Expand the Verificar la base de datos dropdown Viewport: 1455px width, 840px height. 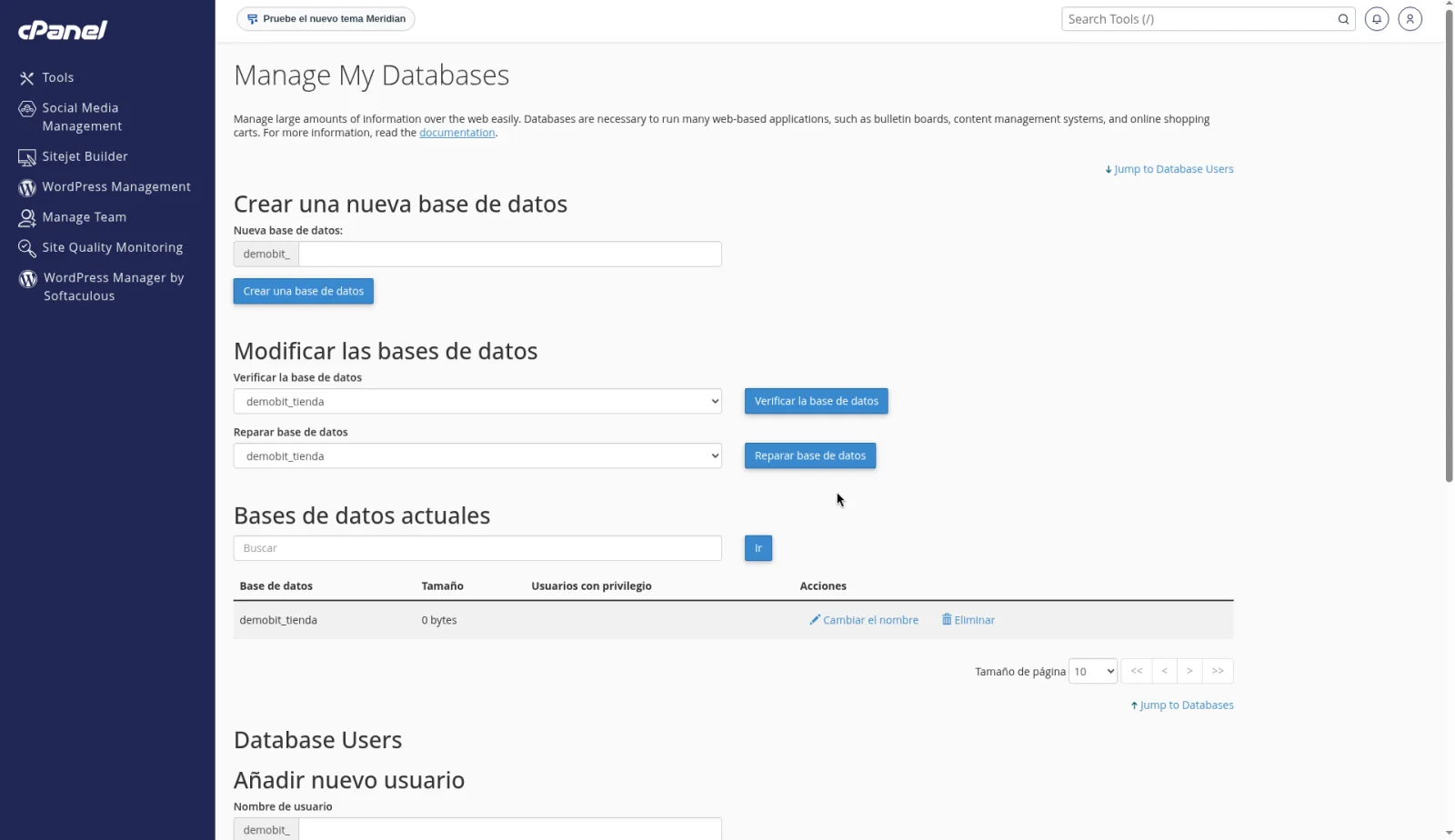point(477,401)
